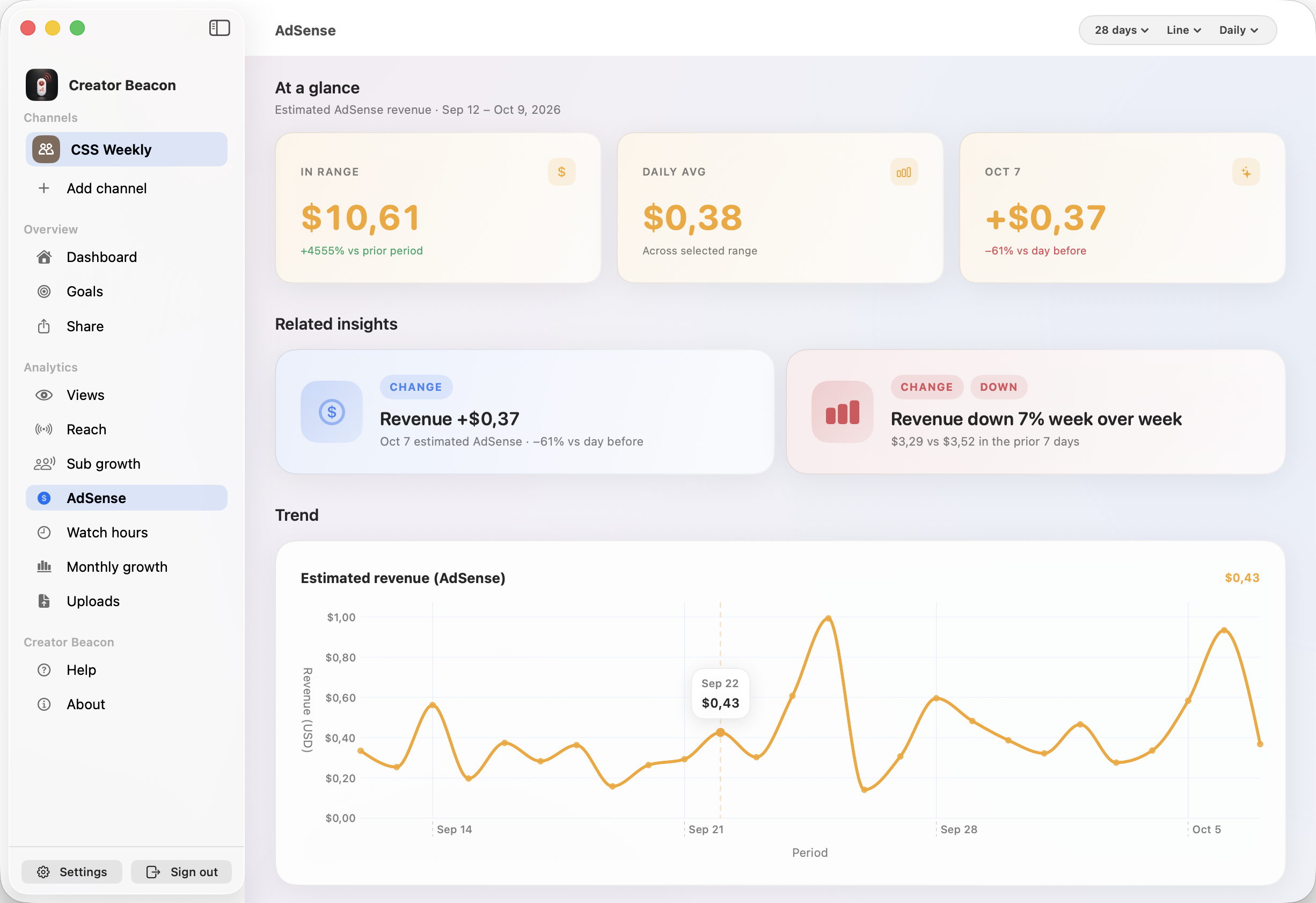Open Monthly growth in the sidebar

click(x=126, y=566)
